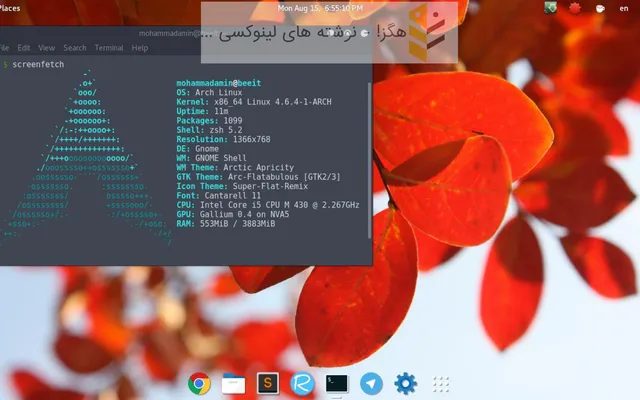Open the terminal View menu
Viewport: 640px width, 400px height.
click(x=47, y=48)
